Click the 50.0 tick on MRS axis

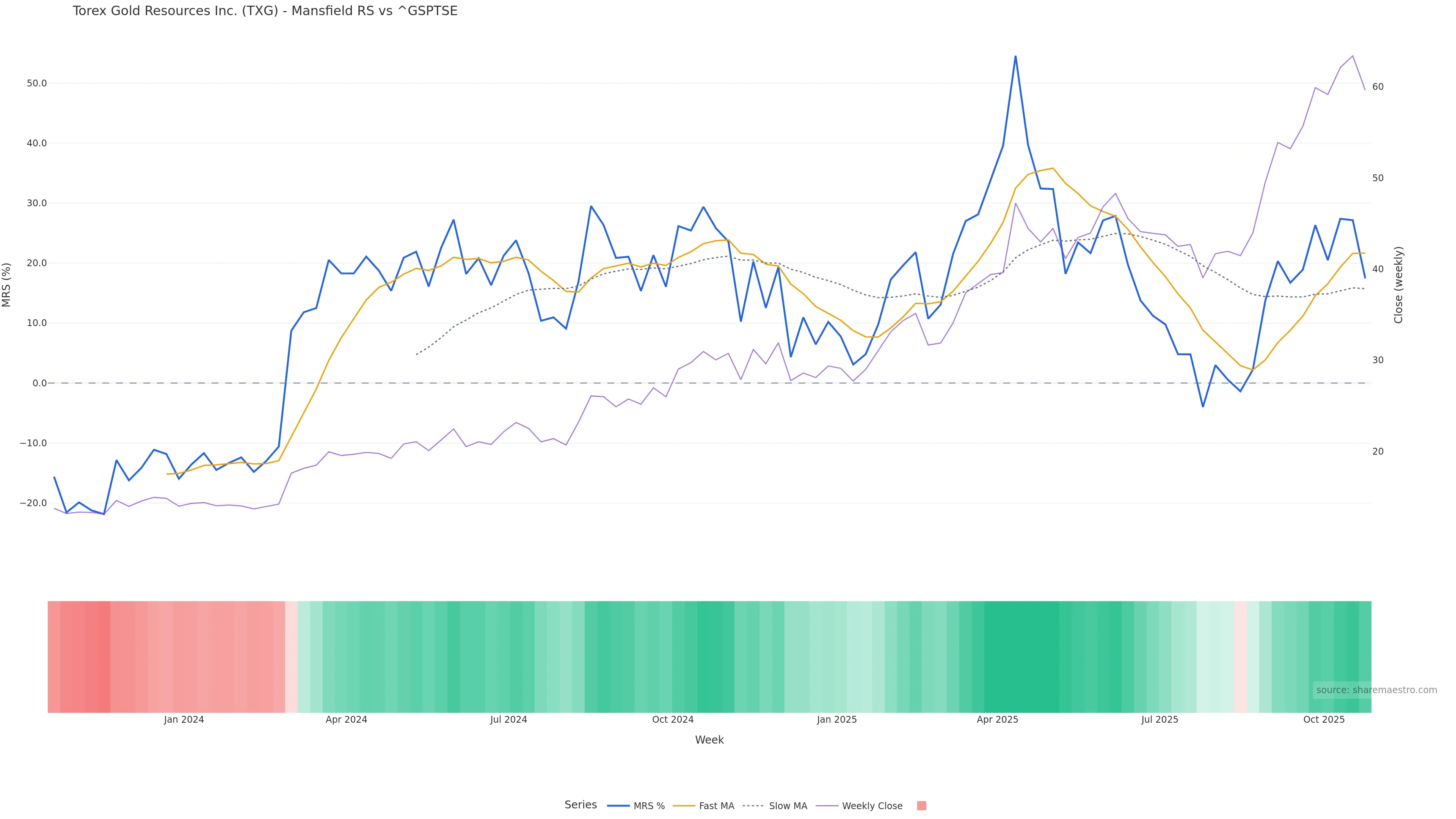point(37,84)
